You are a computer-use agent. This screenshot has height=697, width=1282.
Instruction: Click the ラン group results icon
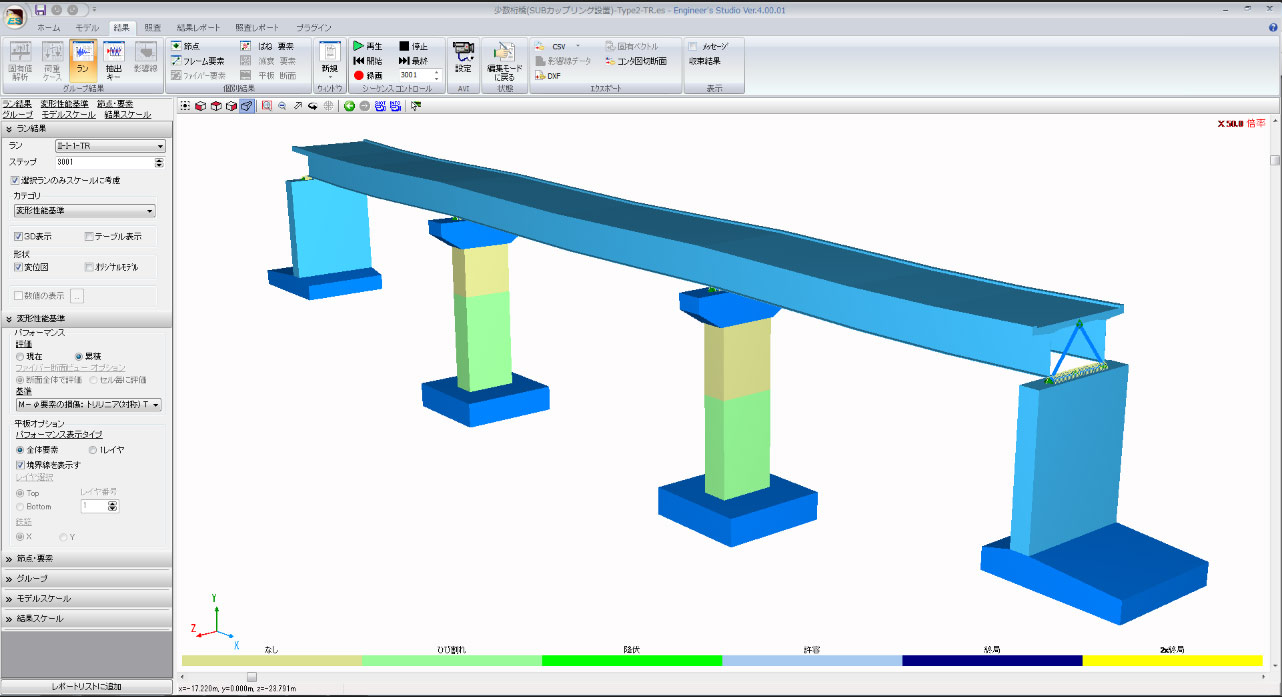click(x=83, y=60)
